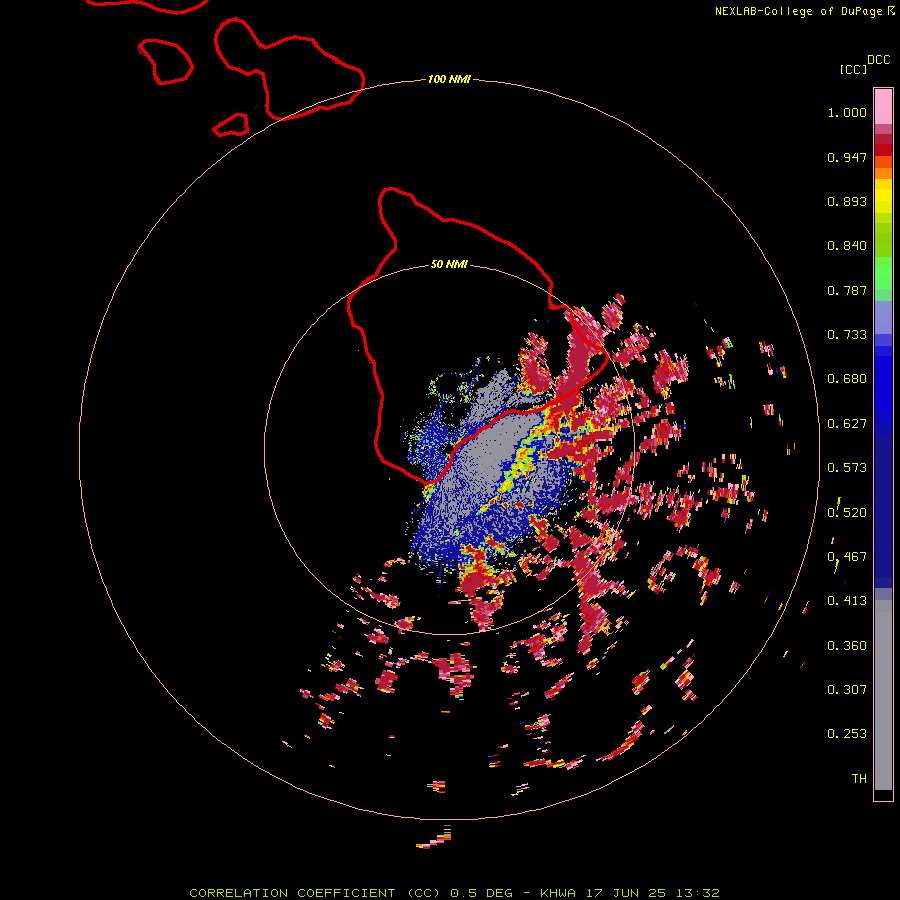
Task: Select the 0.467 legend value
Action: (847, 557)
